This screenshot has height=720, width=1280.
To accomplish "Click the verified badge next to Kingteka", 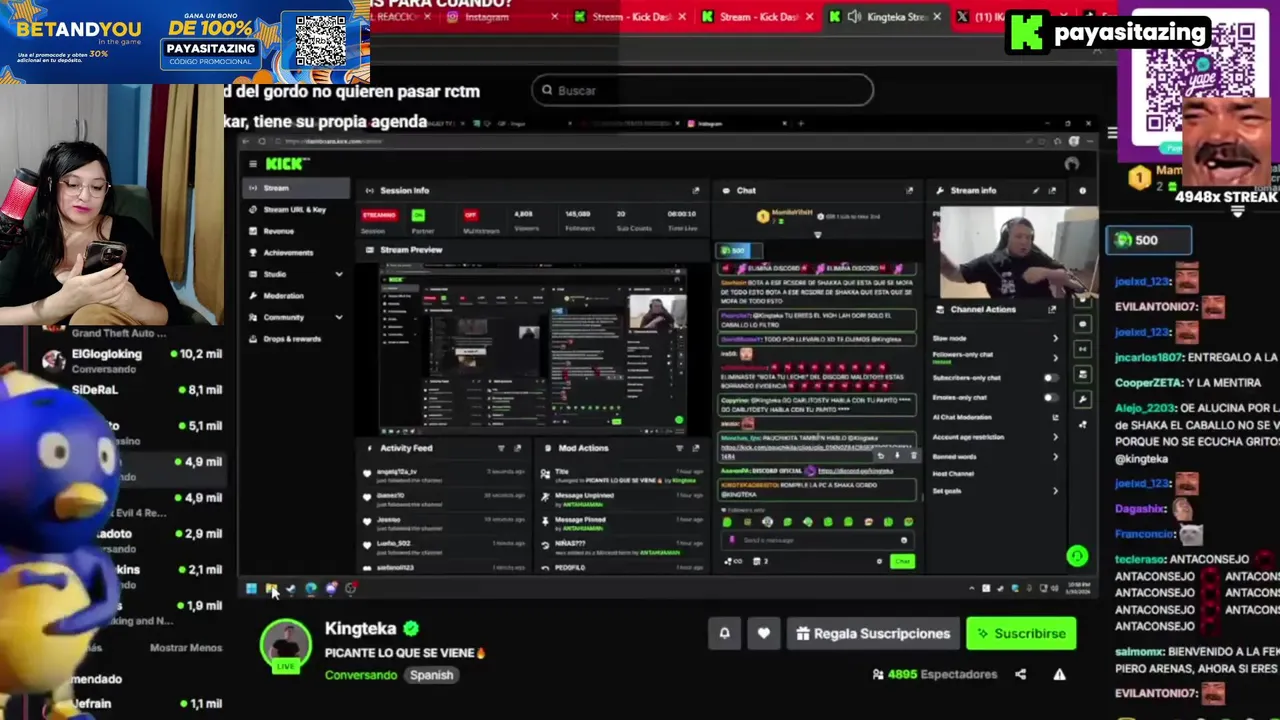I will click(411, 629).
